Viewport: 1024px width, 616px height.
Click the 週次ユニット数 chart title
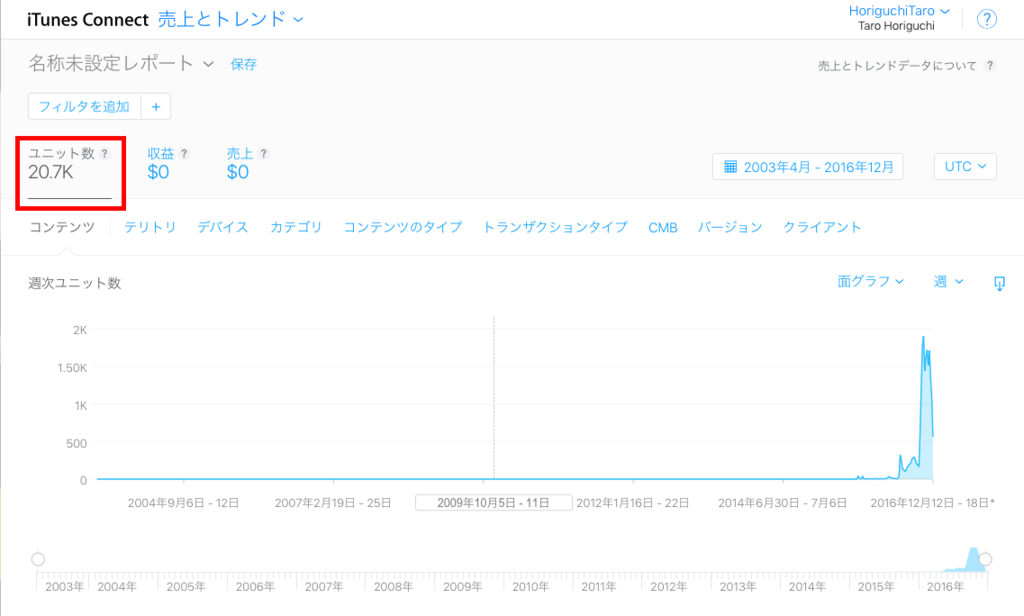click(74, 284)
